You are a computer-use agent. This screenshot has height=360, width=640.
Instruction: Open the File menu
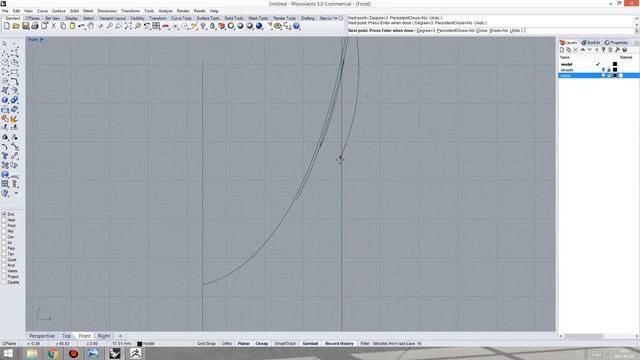click(5, 11)
